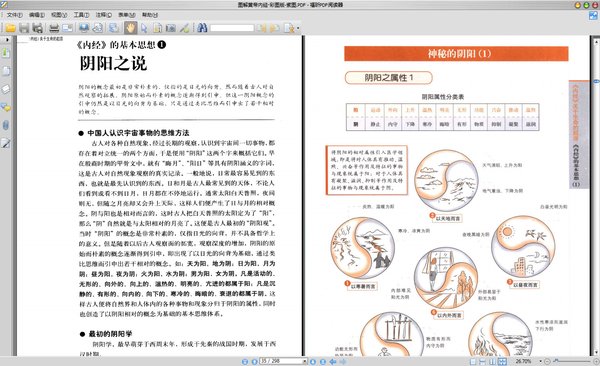Open the 表单 (Forms) menu
Image resolution: width=600 pixels, height=366 pixels.
pyautogui.click(x=127, y=15)
